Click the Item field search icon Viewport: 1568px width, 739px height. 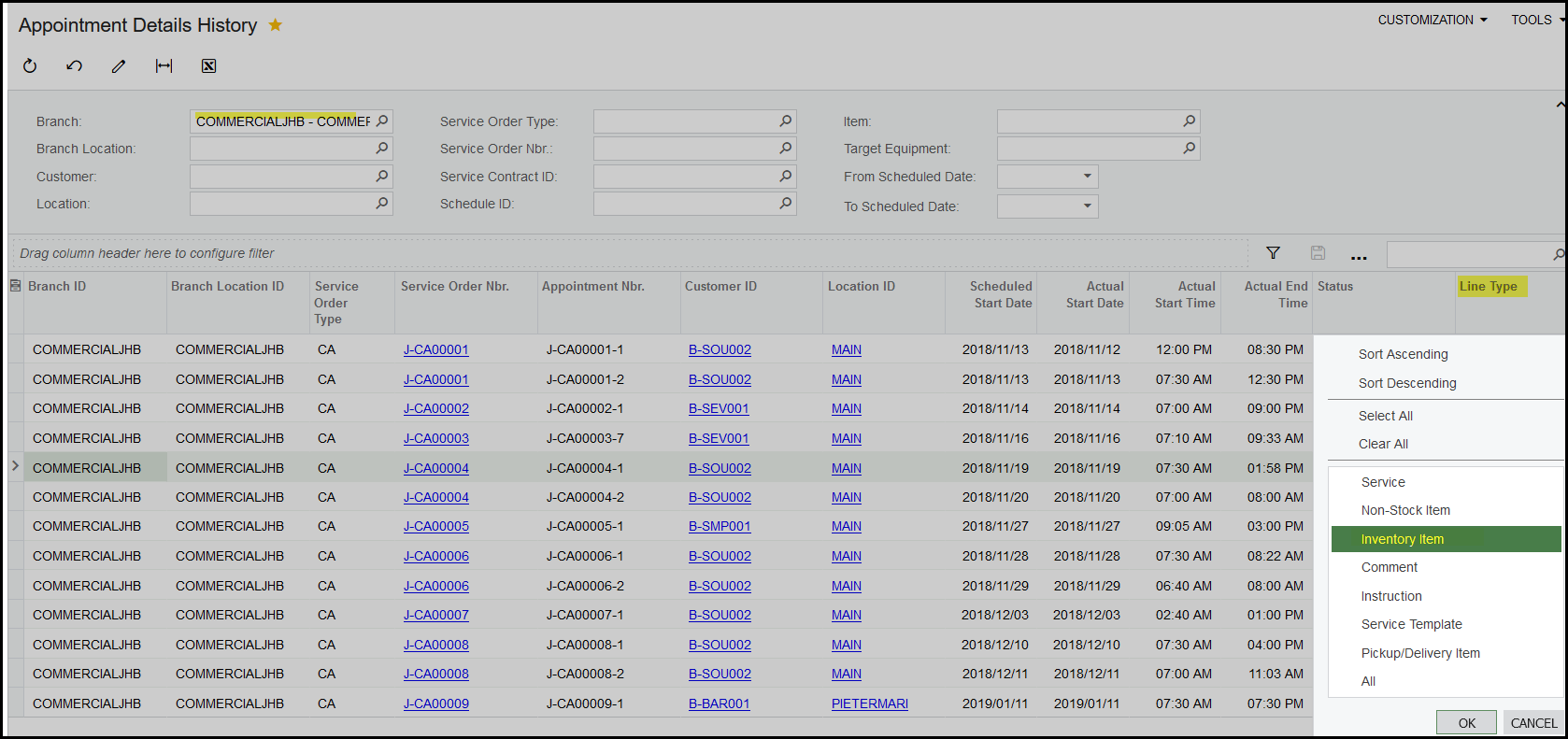click(x=1189, y=121)
